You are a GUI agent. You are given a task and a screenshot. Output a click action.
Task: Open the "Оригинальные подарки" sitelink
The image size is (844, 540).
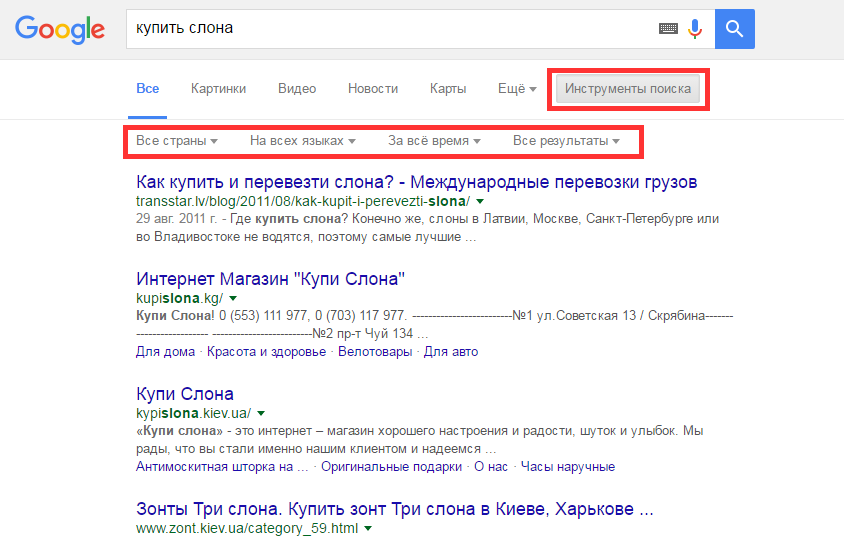click(x=391, y=467)
